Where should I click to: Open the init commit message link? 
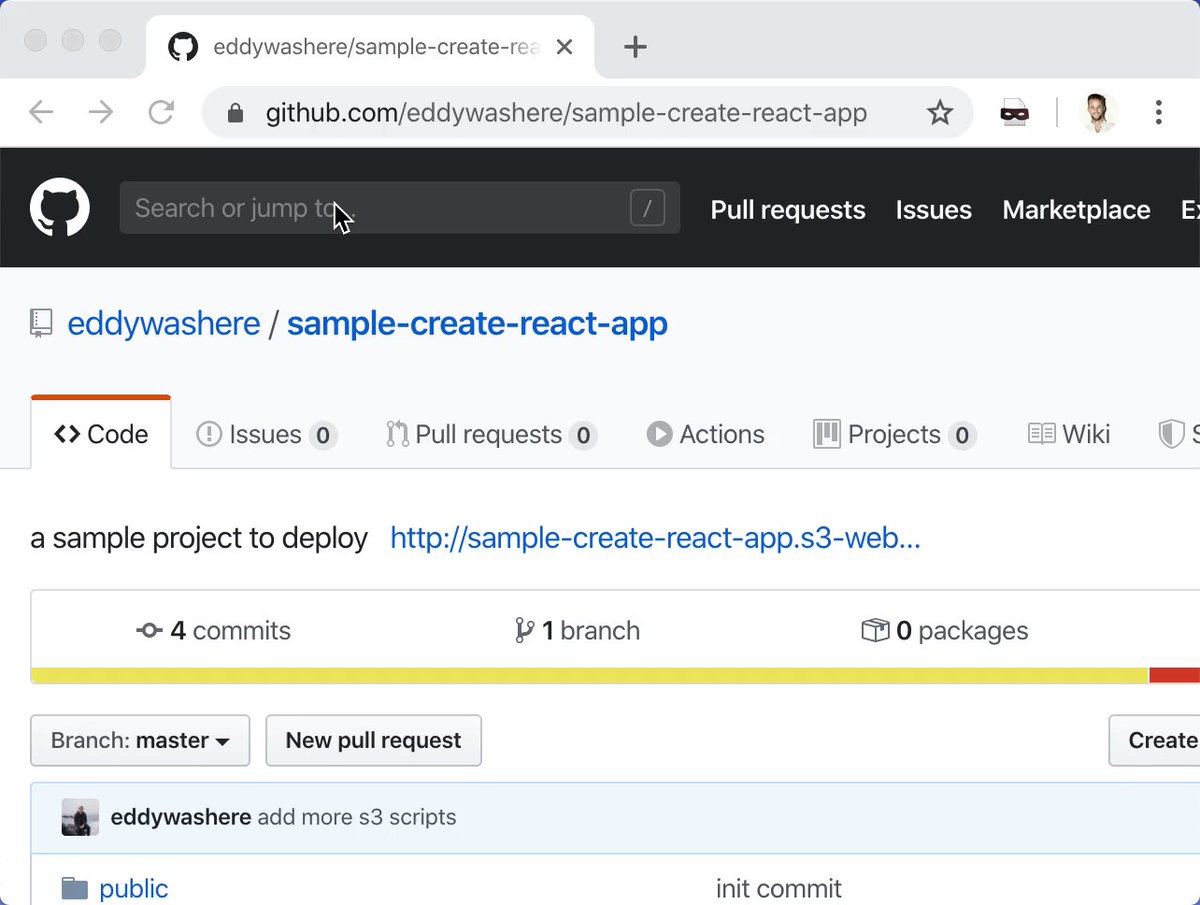[x=779, y=888]
